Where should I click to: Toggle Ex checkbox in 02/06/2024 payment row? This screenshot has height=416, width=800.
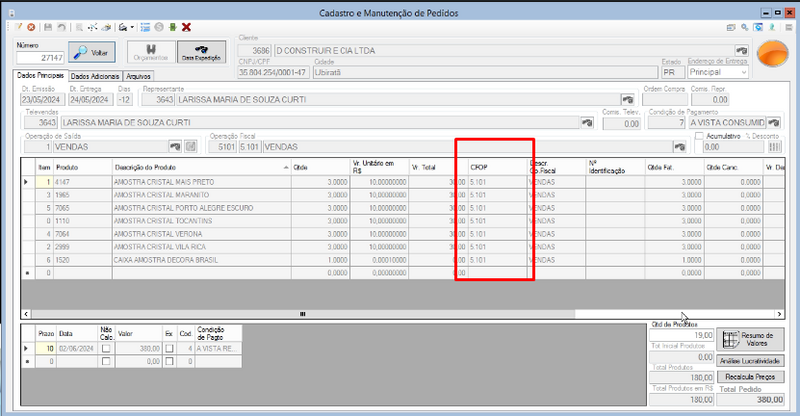pos(169,348)
